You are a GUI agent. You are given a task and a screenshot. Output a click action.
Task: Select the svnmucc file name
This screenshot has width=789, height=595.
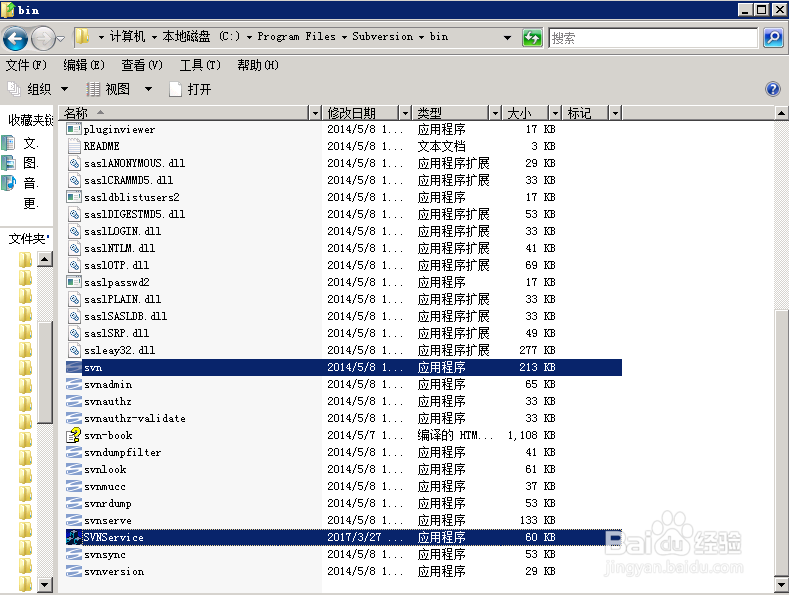tap(105, 486)
